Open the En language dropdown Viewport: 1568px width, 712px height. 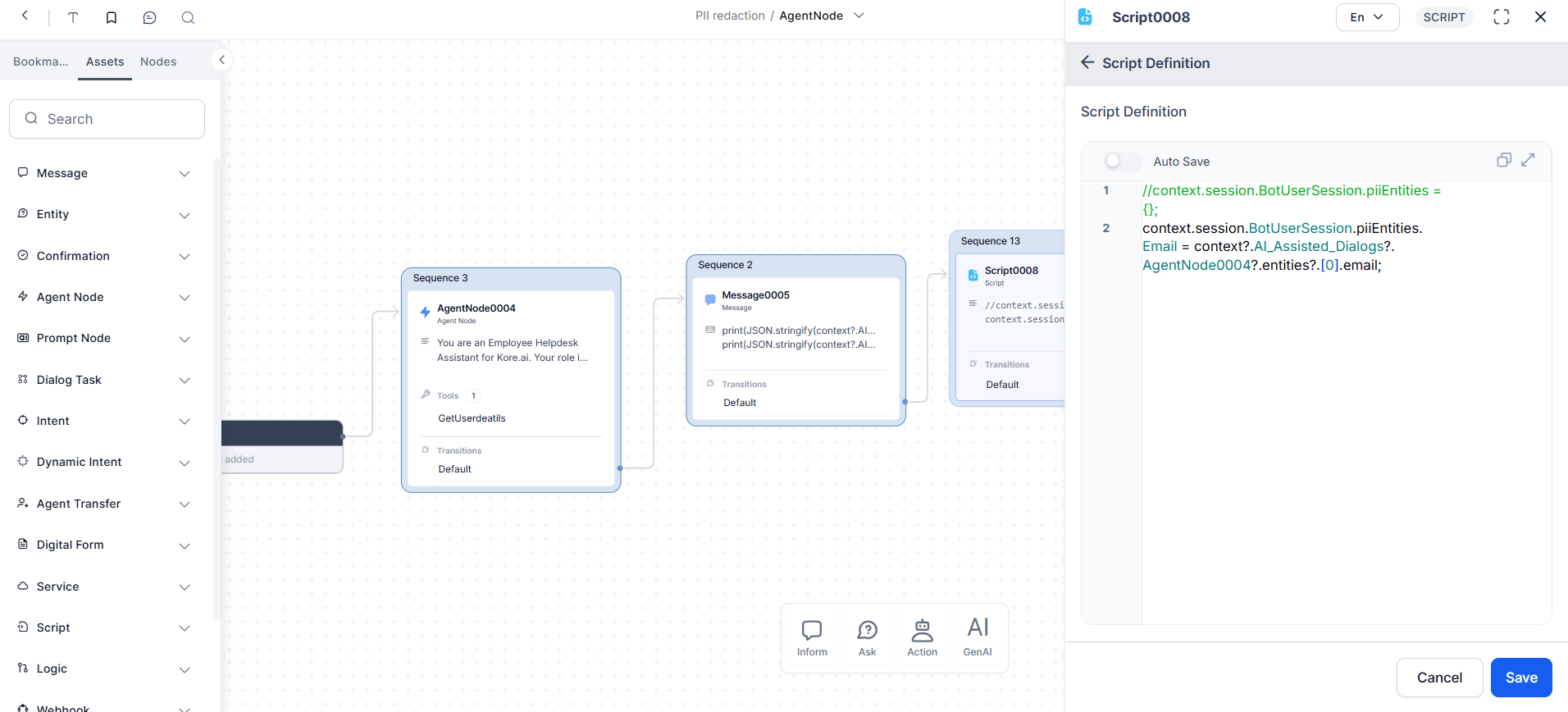pyautogui.click(x=1367, y=17)
